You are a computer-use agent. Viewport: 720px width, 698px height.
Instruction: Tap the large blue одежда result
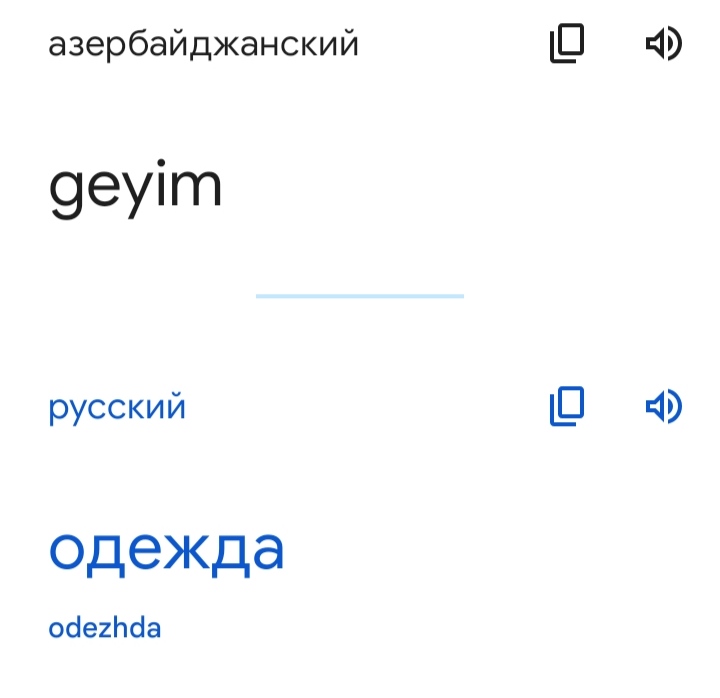click(166, 553)
